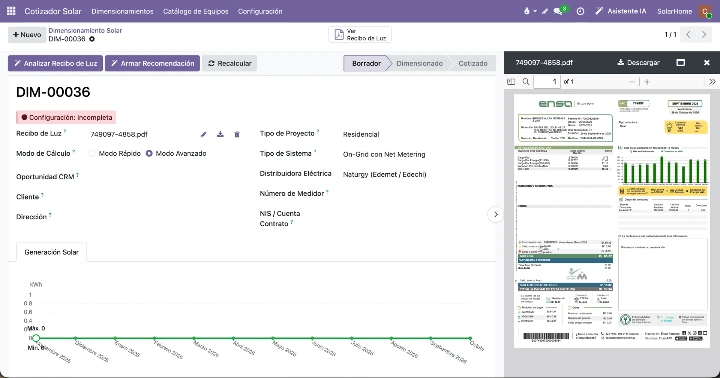
Task: Click the round arrow to collapse the preview pane
Action: 495,214
